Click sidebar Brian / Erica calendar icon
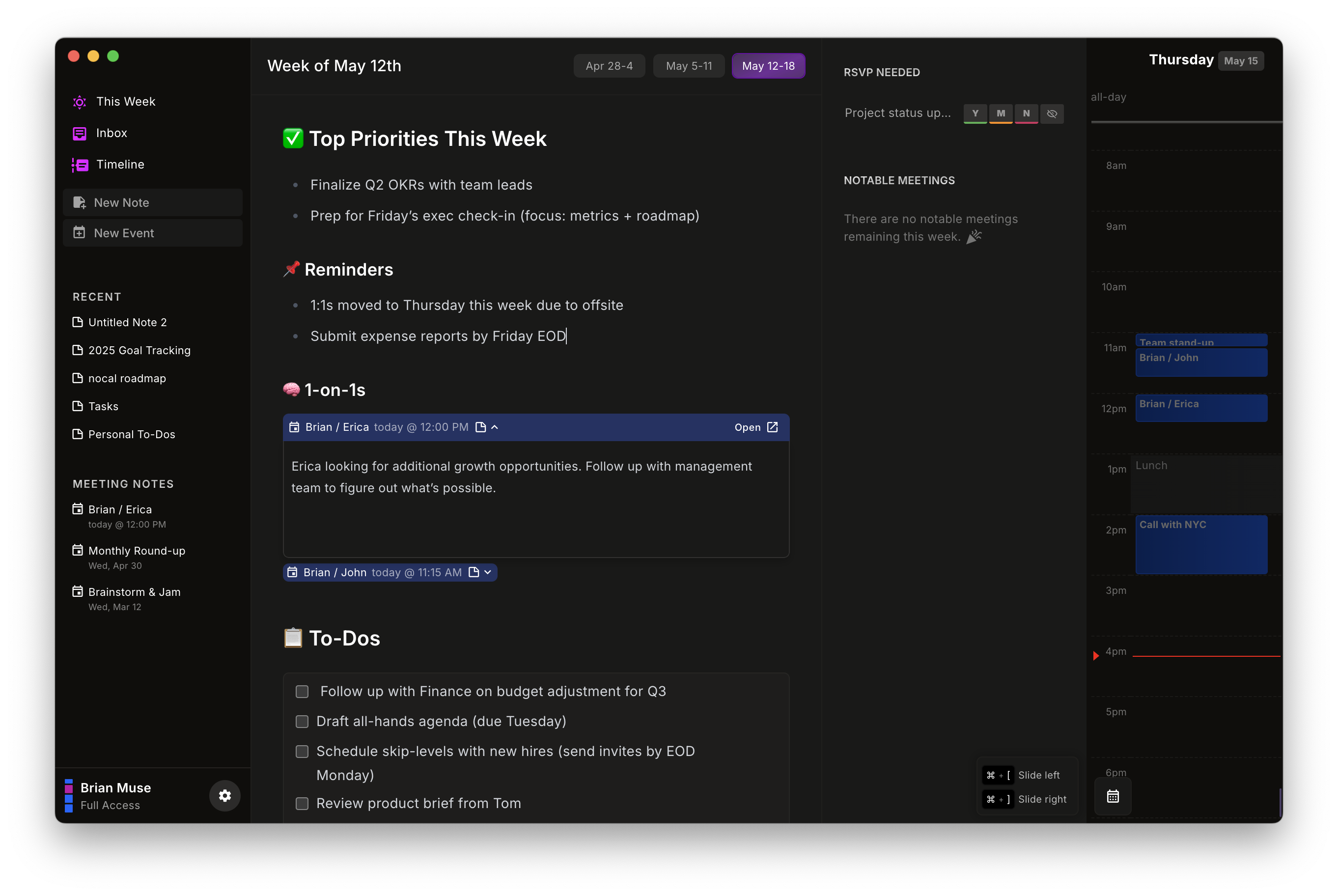Image resolution: width=1338 pixels, height=896 pixels. pyautogui.click(x=78, y=509)
